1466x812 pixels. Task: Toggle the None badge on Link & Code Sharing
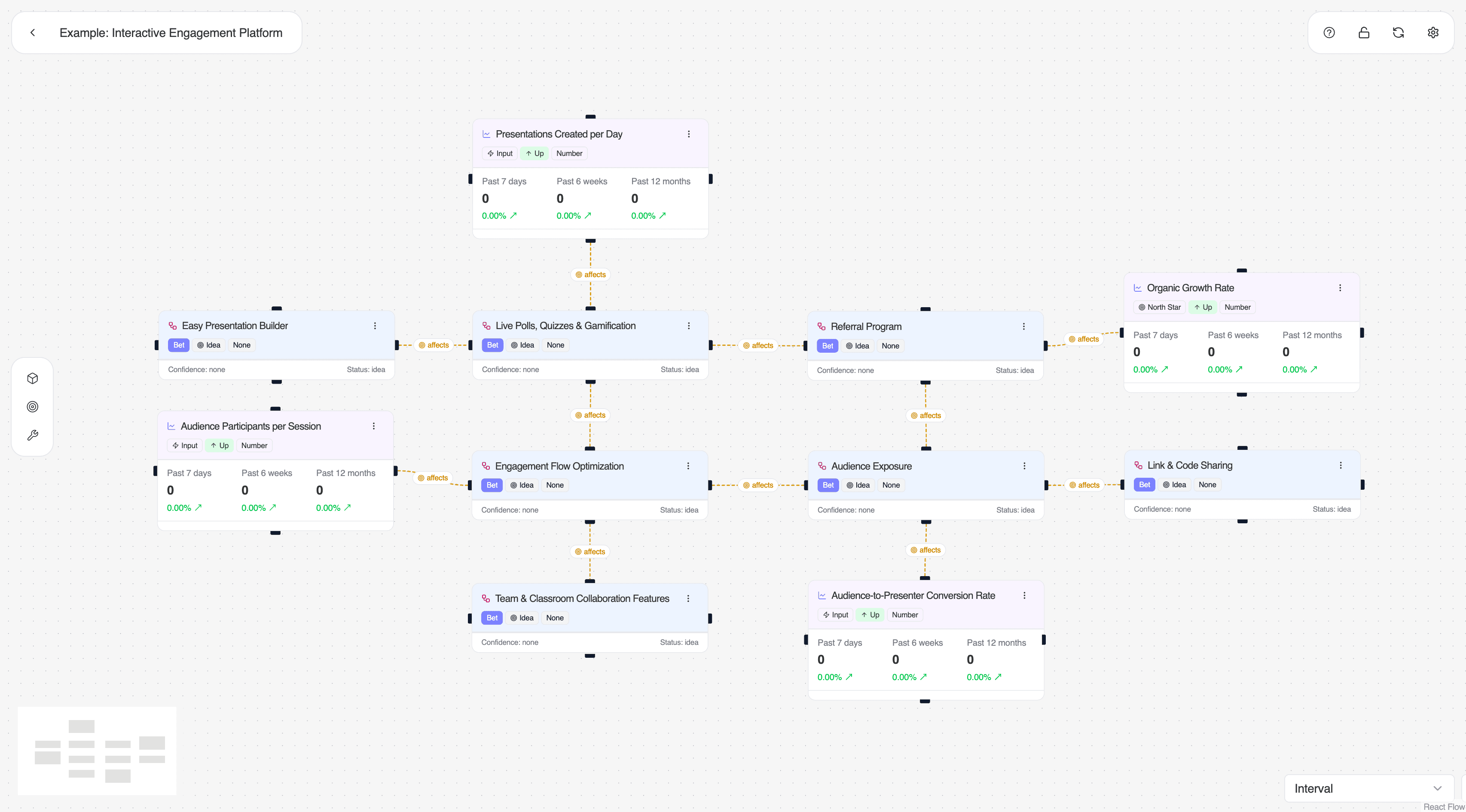(1207, 484)
